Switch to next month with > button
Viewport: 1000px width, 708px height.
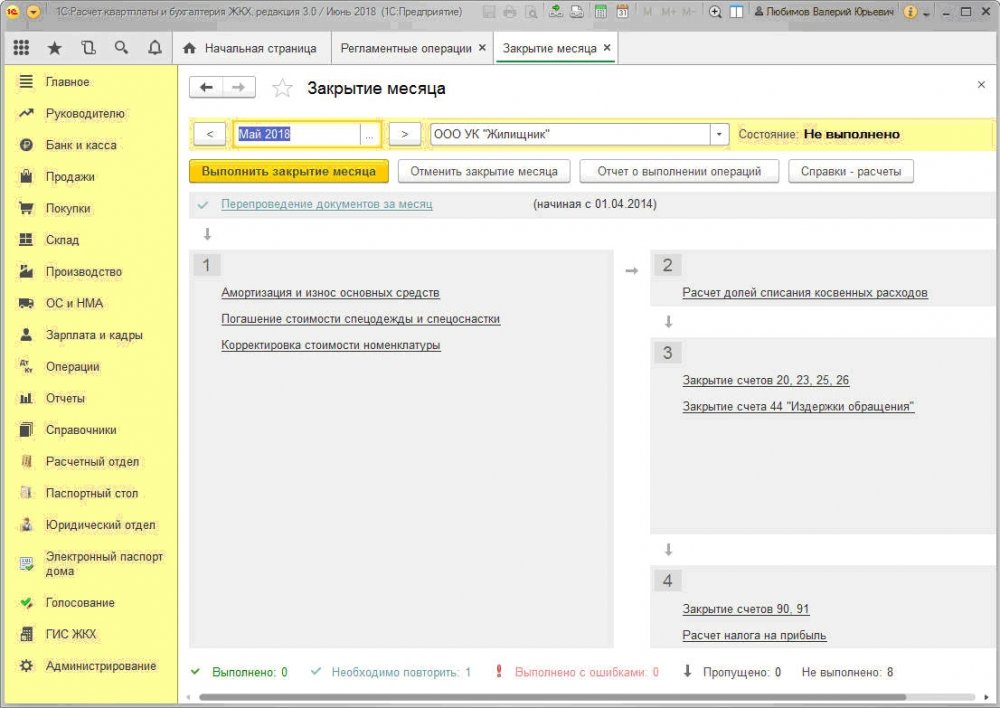tap(404, 134)
